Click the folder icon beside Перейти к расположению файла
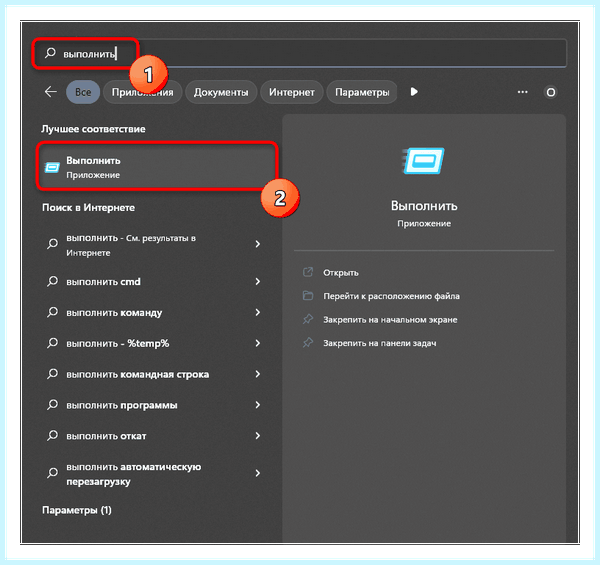 [308, 296]
